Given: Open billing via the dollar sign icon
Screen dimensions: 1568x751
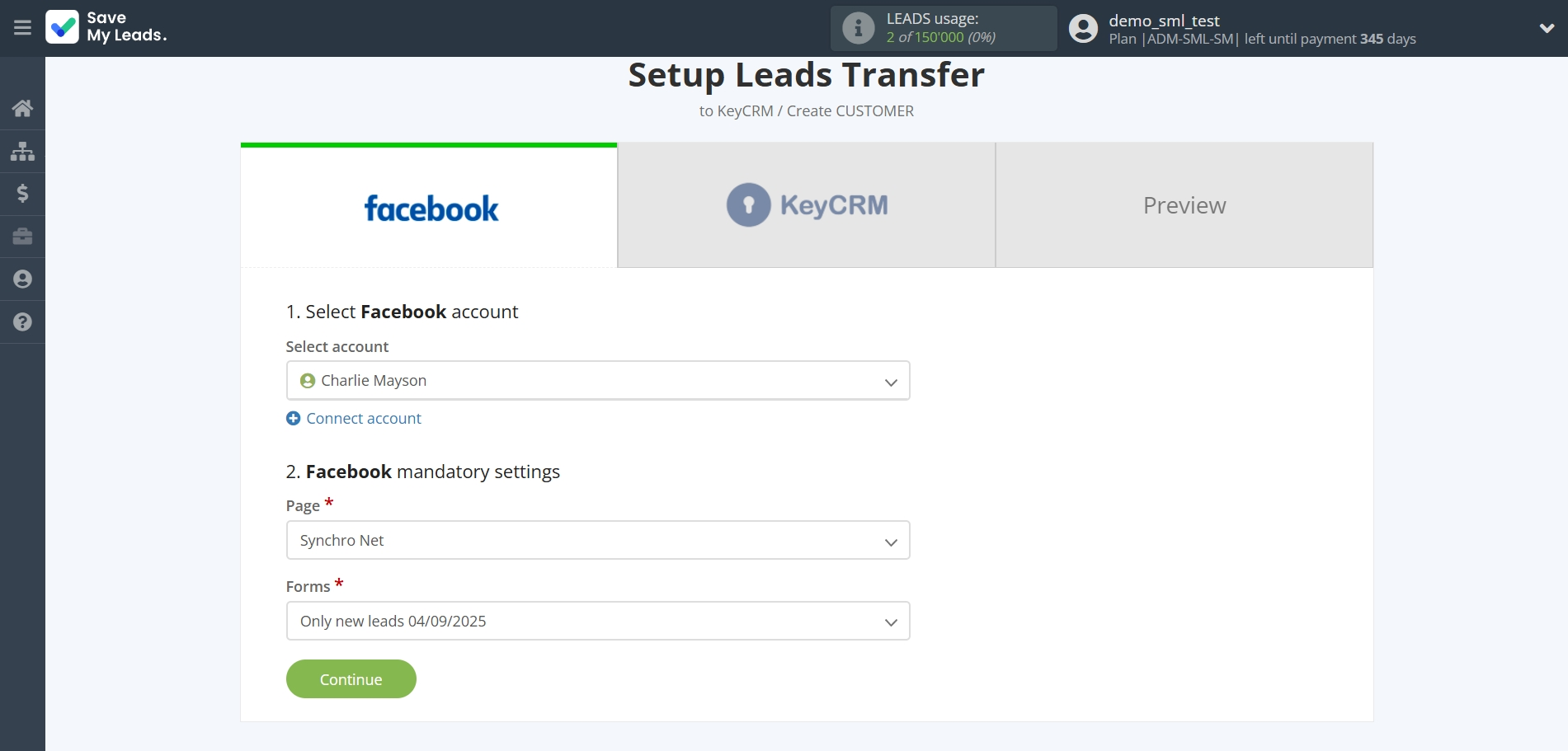Looking at the screenshot, I should click(22, 194).
